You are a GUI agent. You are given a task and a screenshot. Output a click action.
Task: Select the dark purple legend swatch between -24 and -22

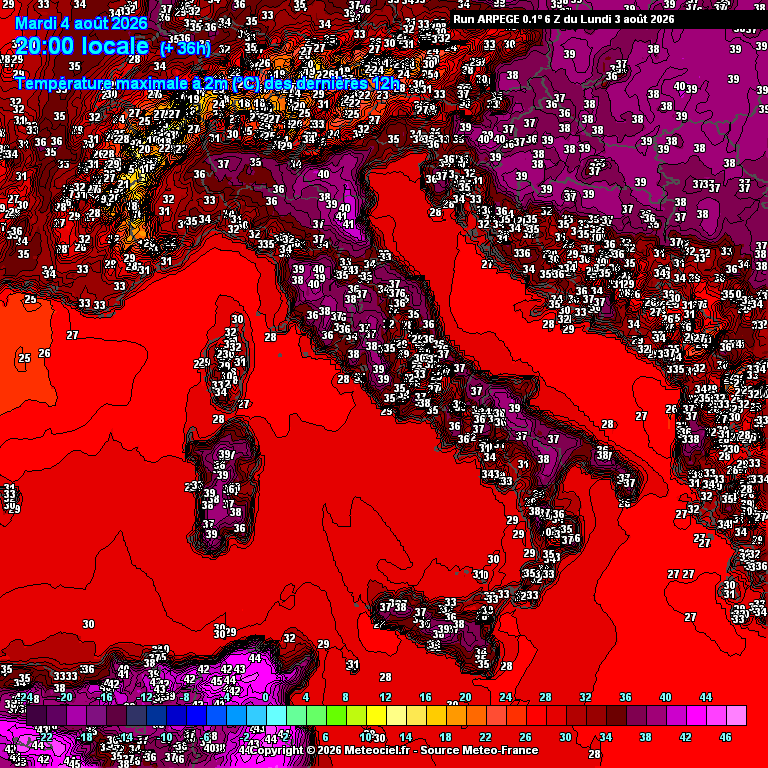coord(37,716)
